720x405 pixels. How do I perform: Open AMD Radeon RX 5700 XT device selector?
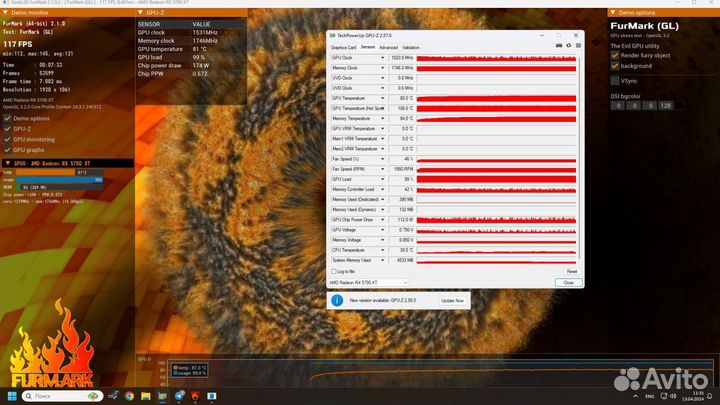[x=368, y=282]
